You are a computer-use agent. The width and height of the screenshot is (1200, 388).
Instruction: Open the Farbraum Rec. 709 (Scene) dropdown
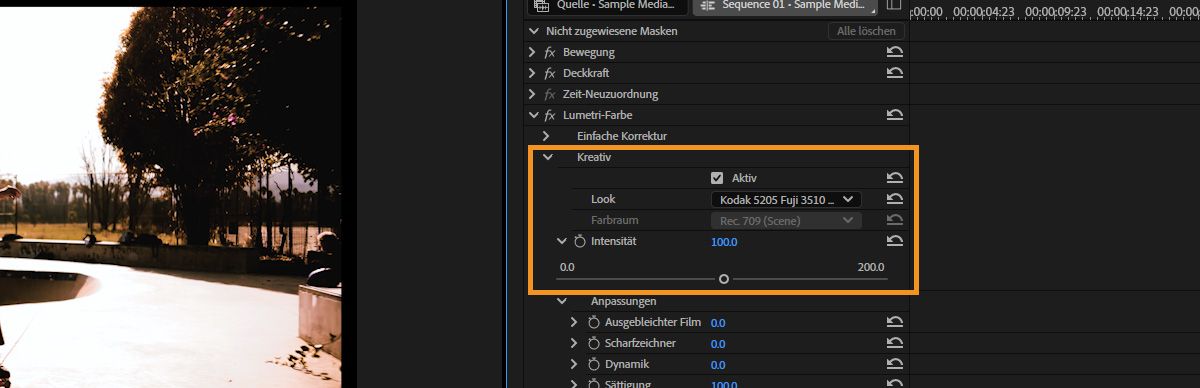(x=785, y=220)
